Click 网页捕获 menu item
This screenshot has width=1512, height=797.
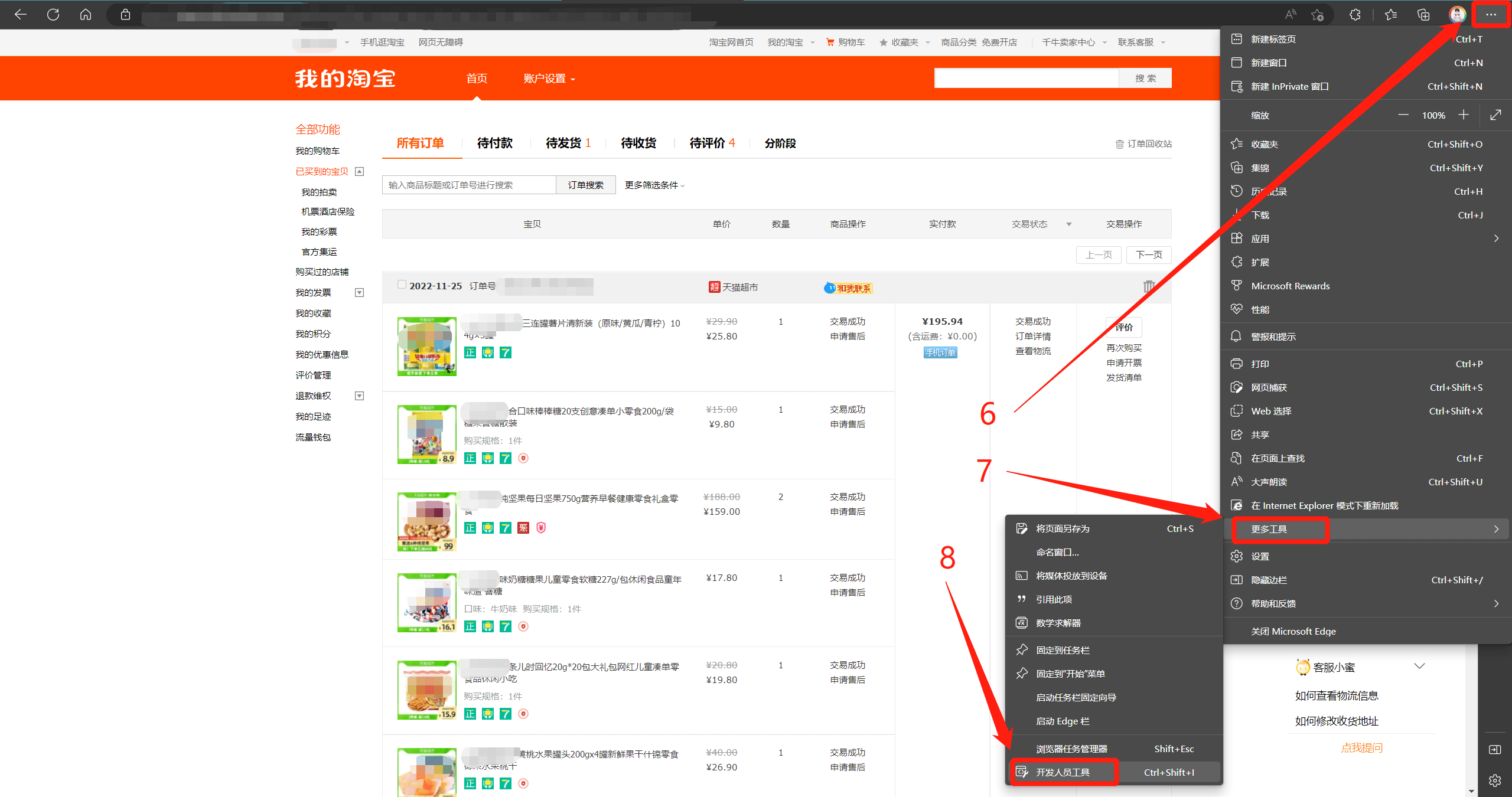coord(1367,388)
